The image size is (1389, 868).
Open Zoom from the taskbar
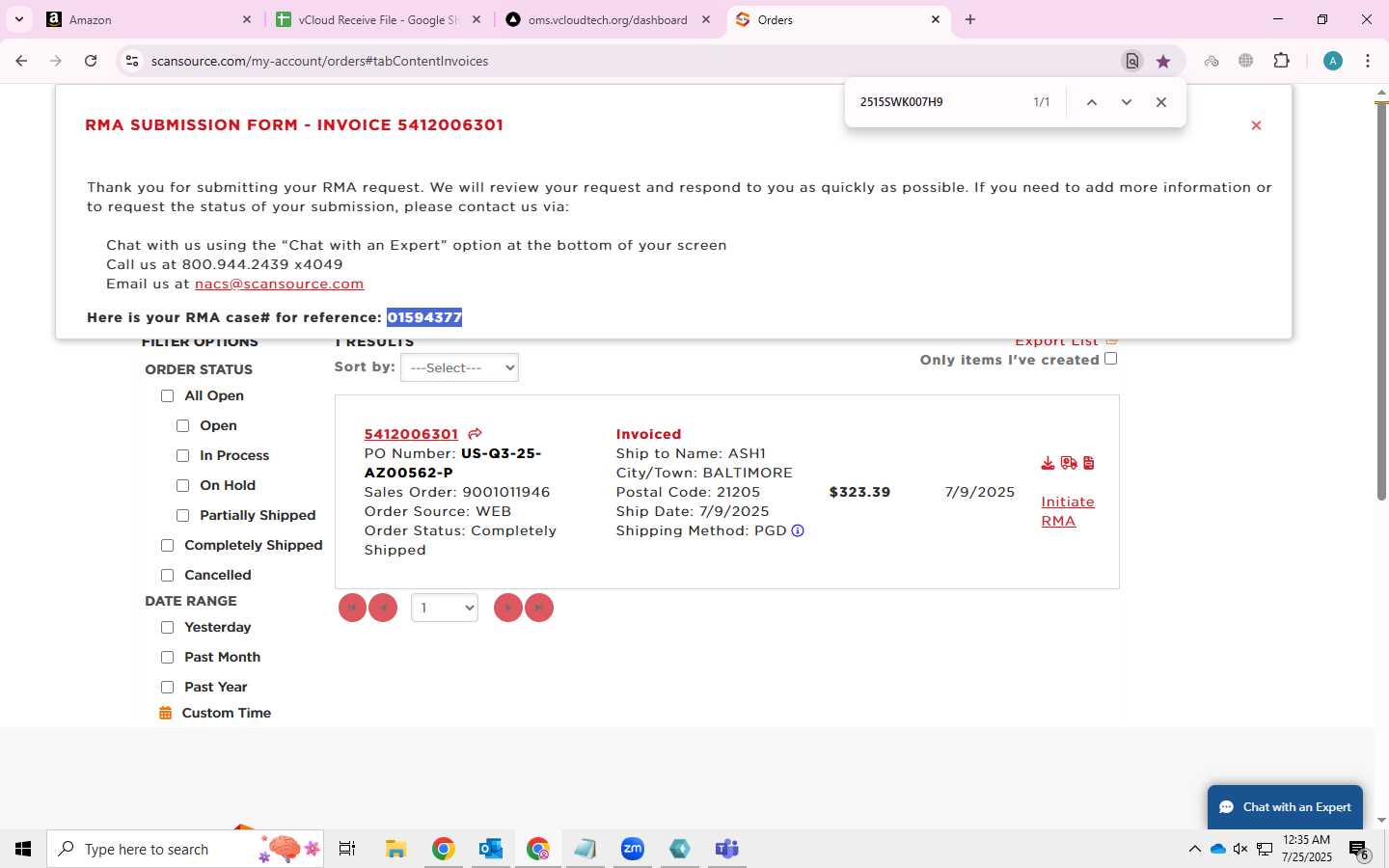(633, 849)
